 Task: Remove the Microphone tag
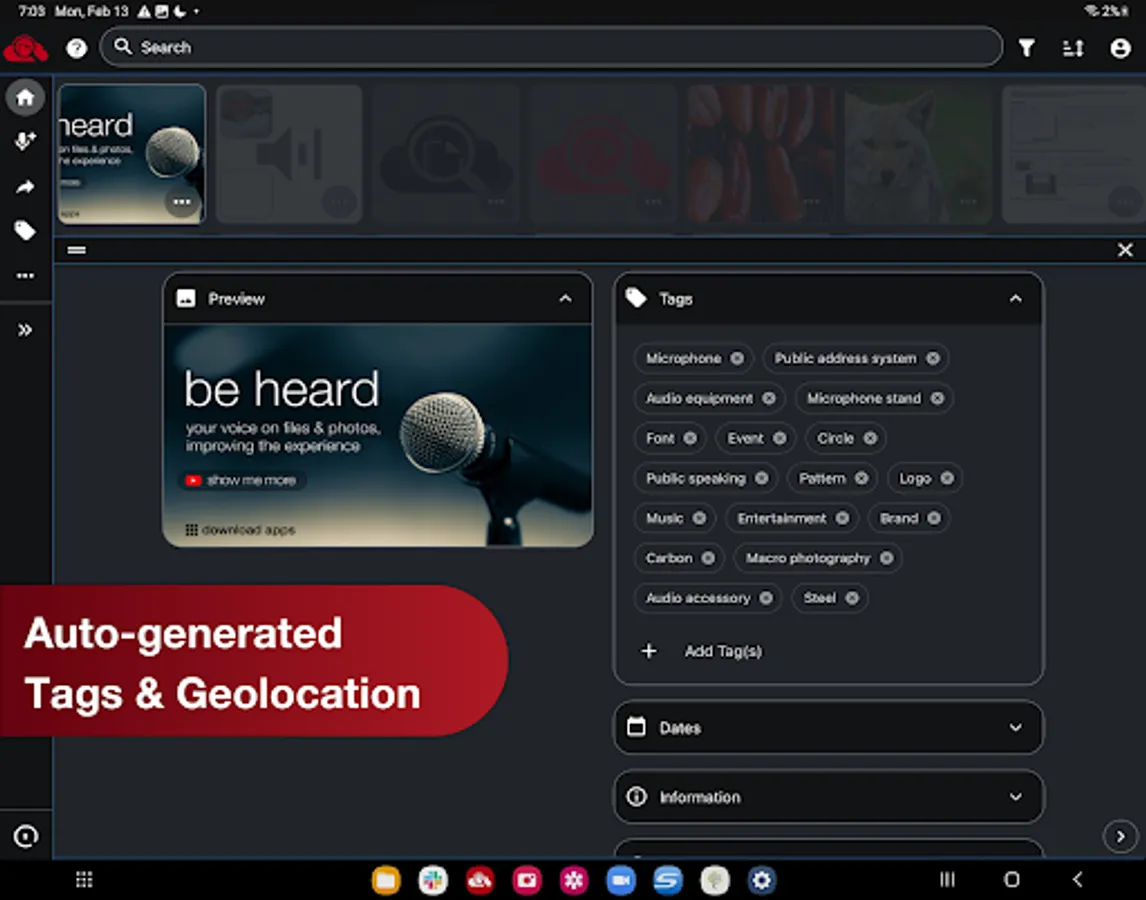pos(737,358)
